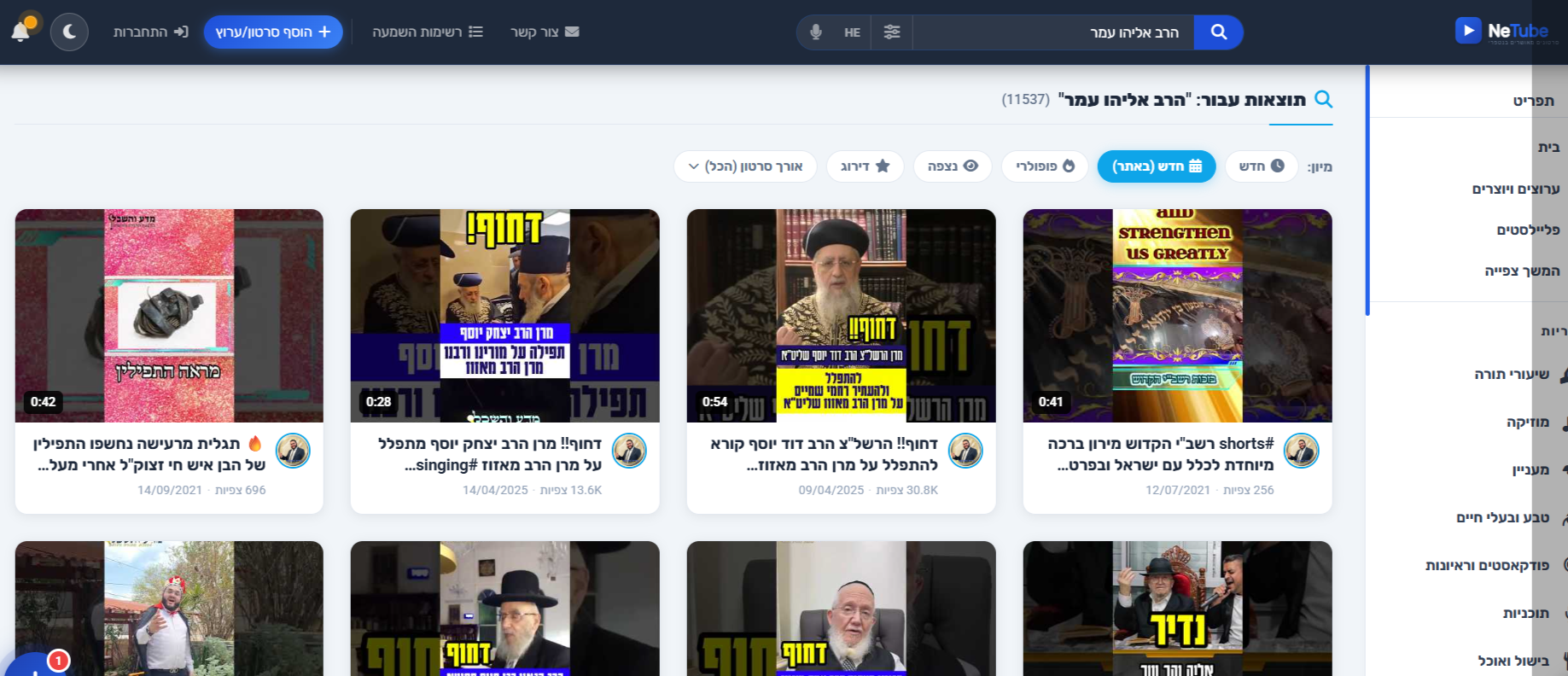Image resolution: width=1568 pixels, height=676 pixels.
Task: Click the התחברות login link
Action: pyautogui.click(x=150, y=32)
